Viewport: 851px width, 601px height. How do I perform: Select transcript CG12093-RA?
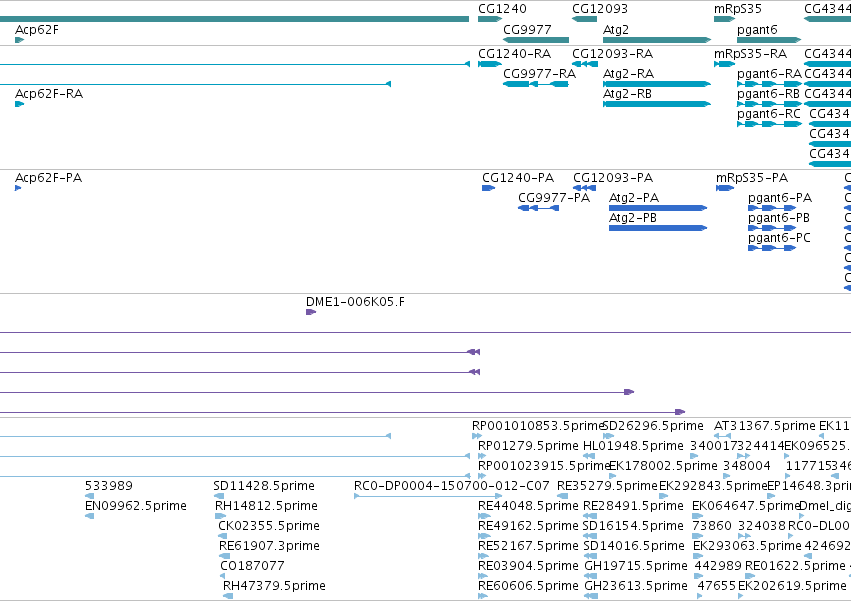pos(612,54)
